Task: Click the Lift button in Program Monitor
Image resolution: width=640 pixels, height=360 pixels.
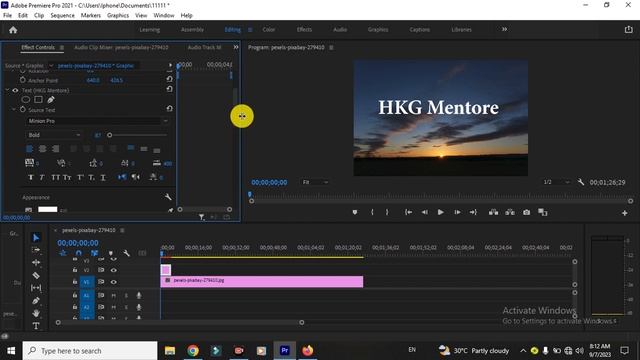Action: [x=493, y=212]
